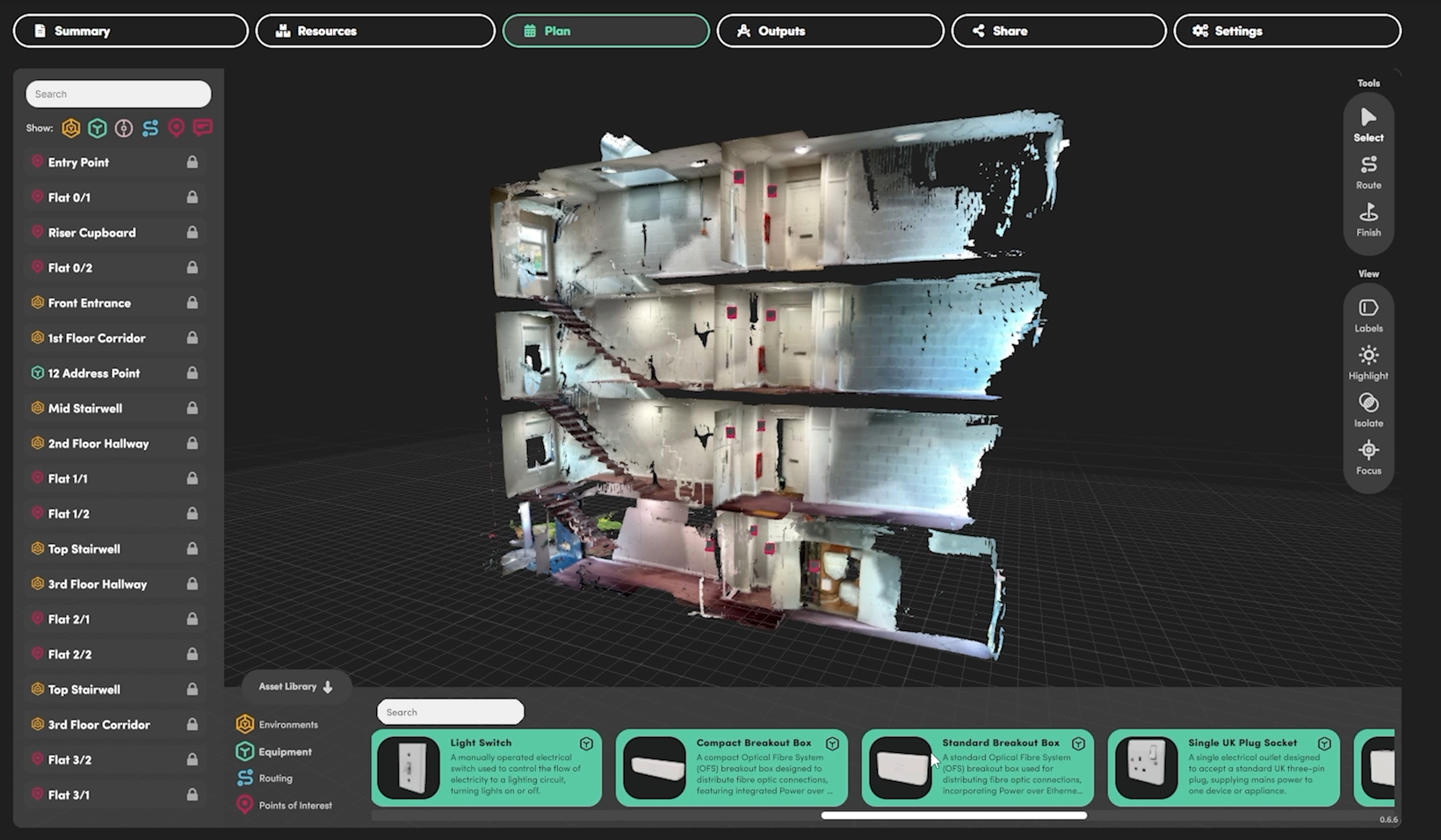Image resolution: width=1441 pixels, height=840 pixels.
Task: Open Points of Interest asset category
Action: click(294, 806)
